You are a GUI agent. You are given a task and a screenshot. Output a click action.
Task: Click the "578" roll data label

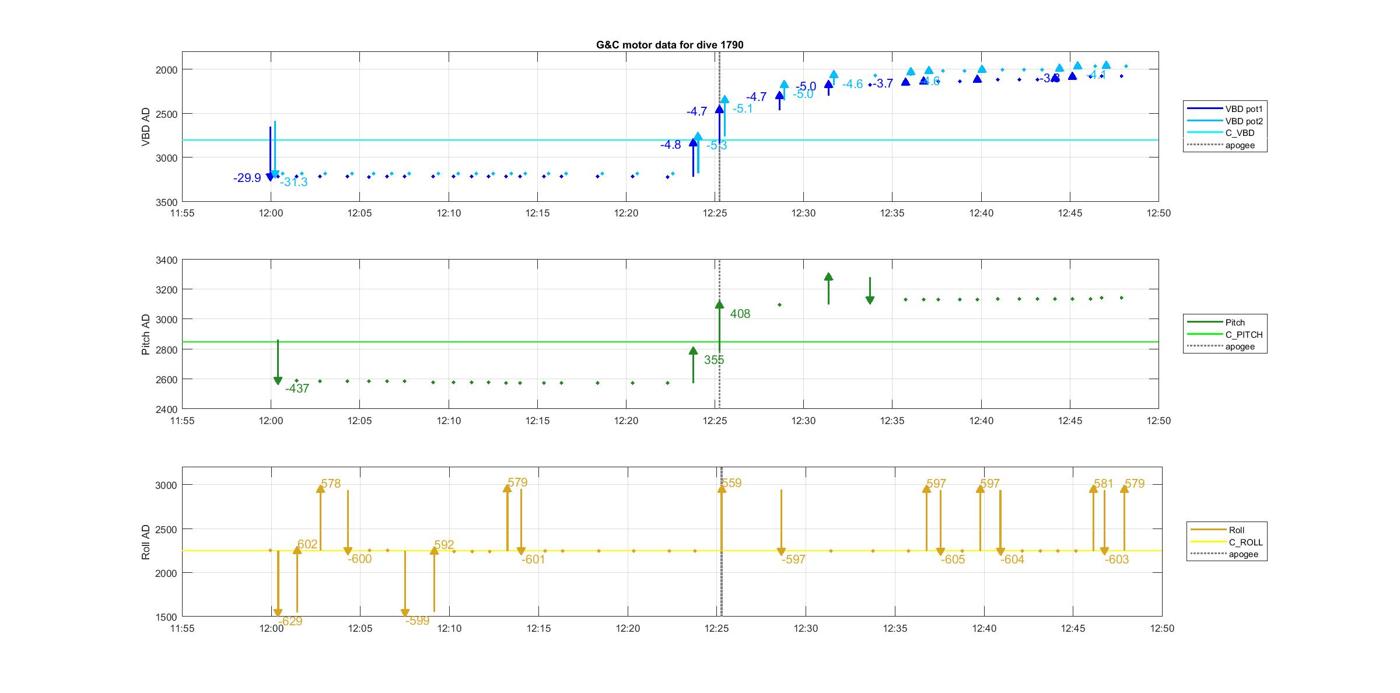click(331, 484)
